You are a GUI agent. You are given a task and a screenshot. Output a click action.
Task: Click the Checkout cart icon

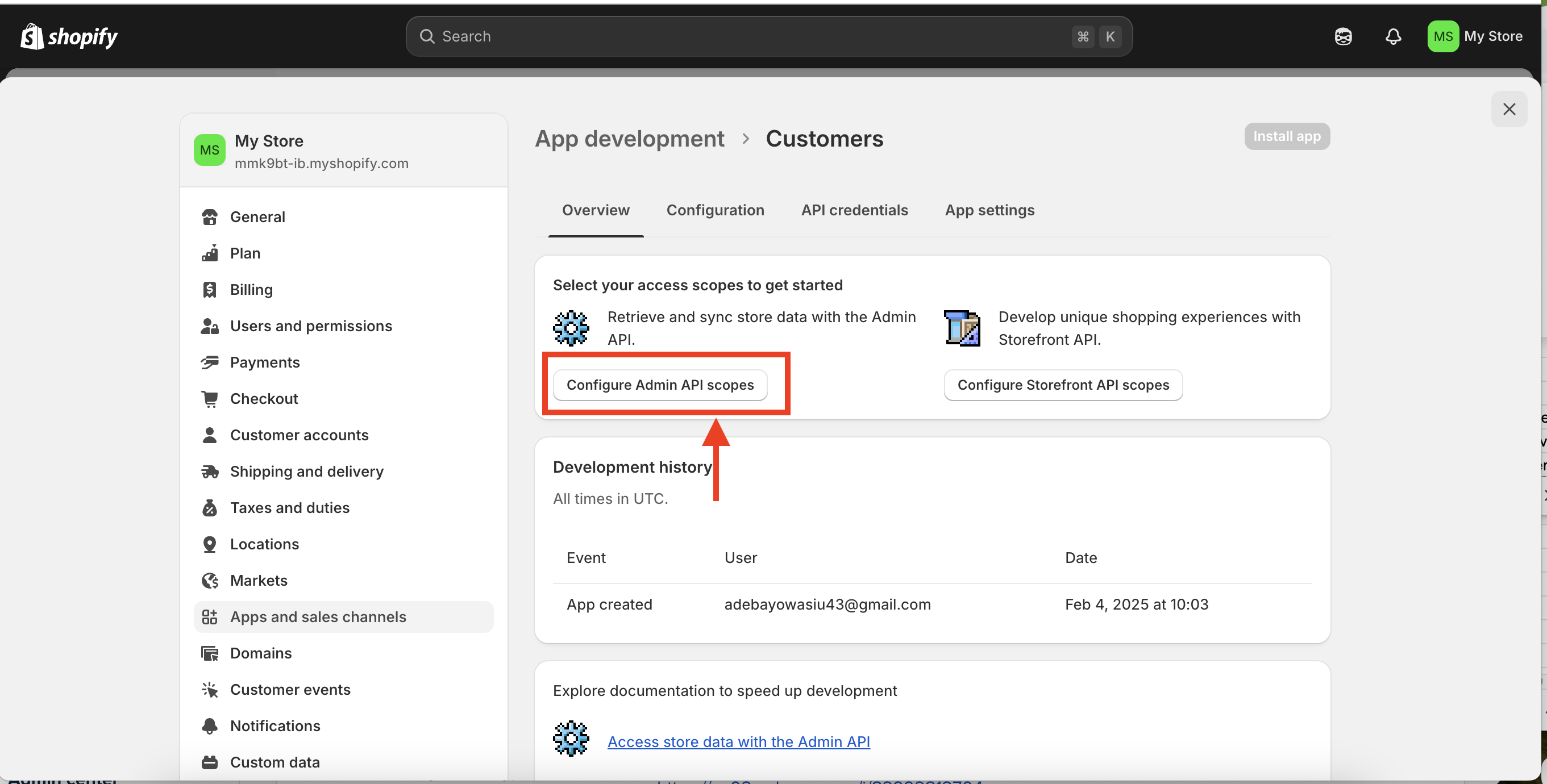(210, 399)
